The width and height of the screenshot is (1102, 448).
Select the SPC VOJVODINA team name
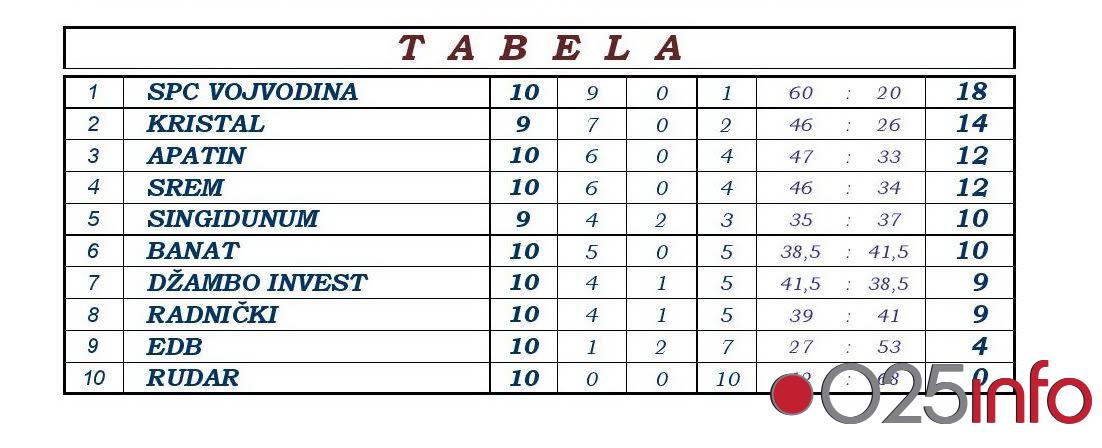coord(251,93)
